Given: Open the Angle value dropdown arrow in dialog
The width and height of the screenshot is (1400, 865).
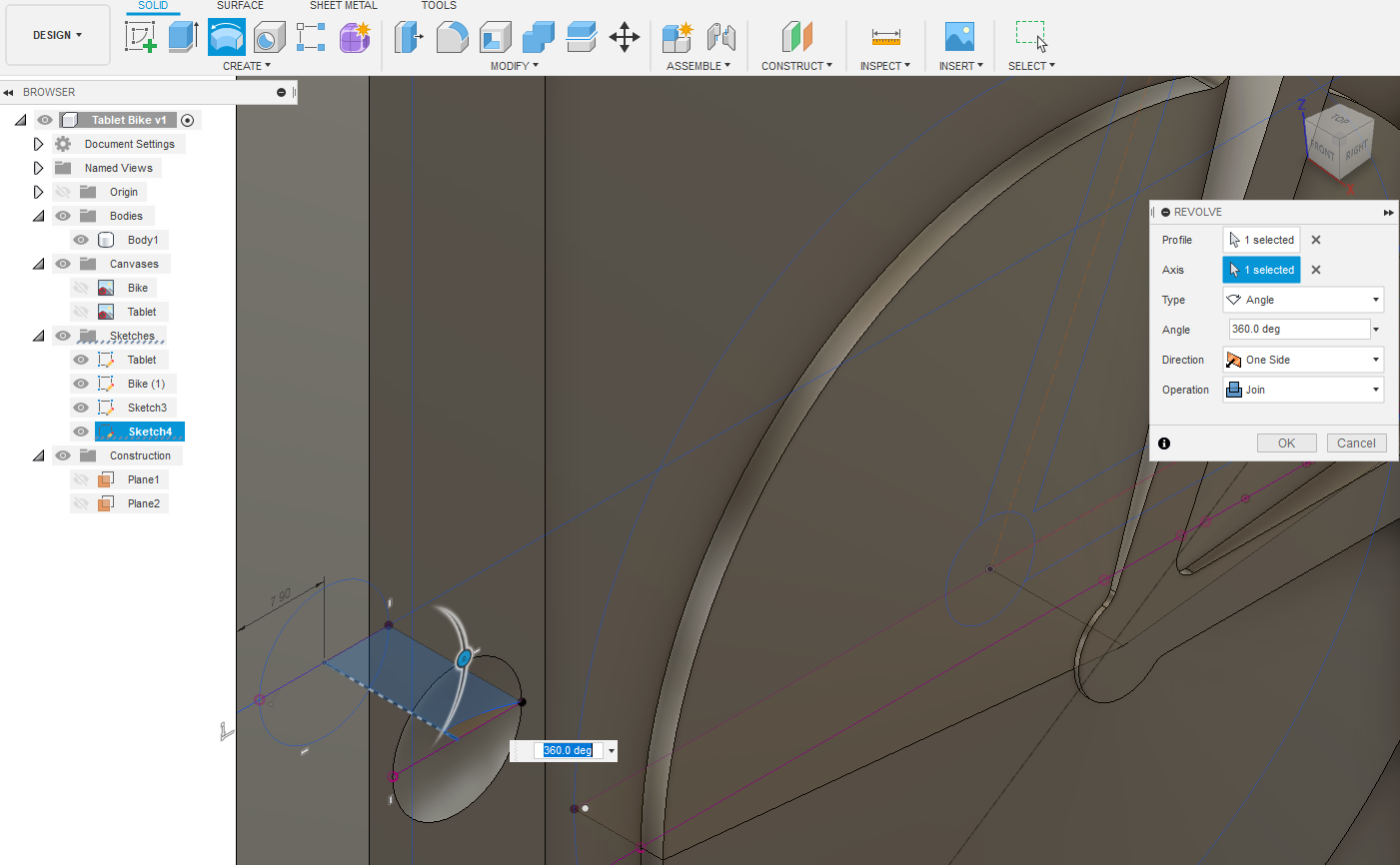Looking at the screenshot, I should tap(1376, 330).
